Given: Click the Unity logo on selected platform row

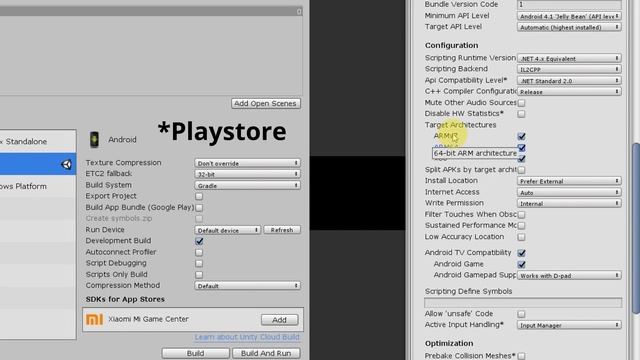Looking at the screenshot, I should pyautogui.click(x=66, y=164).
